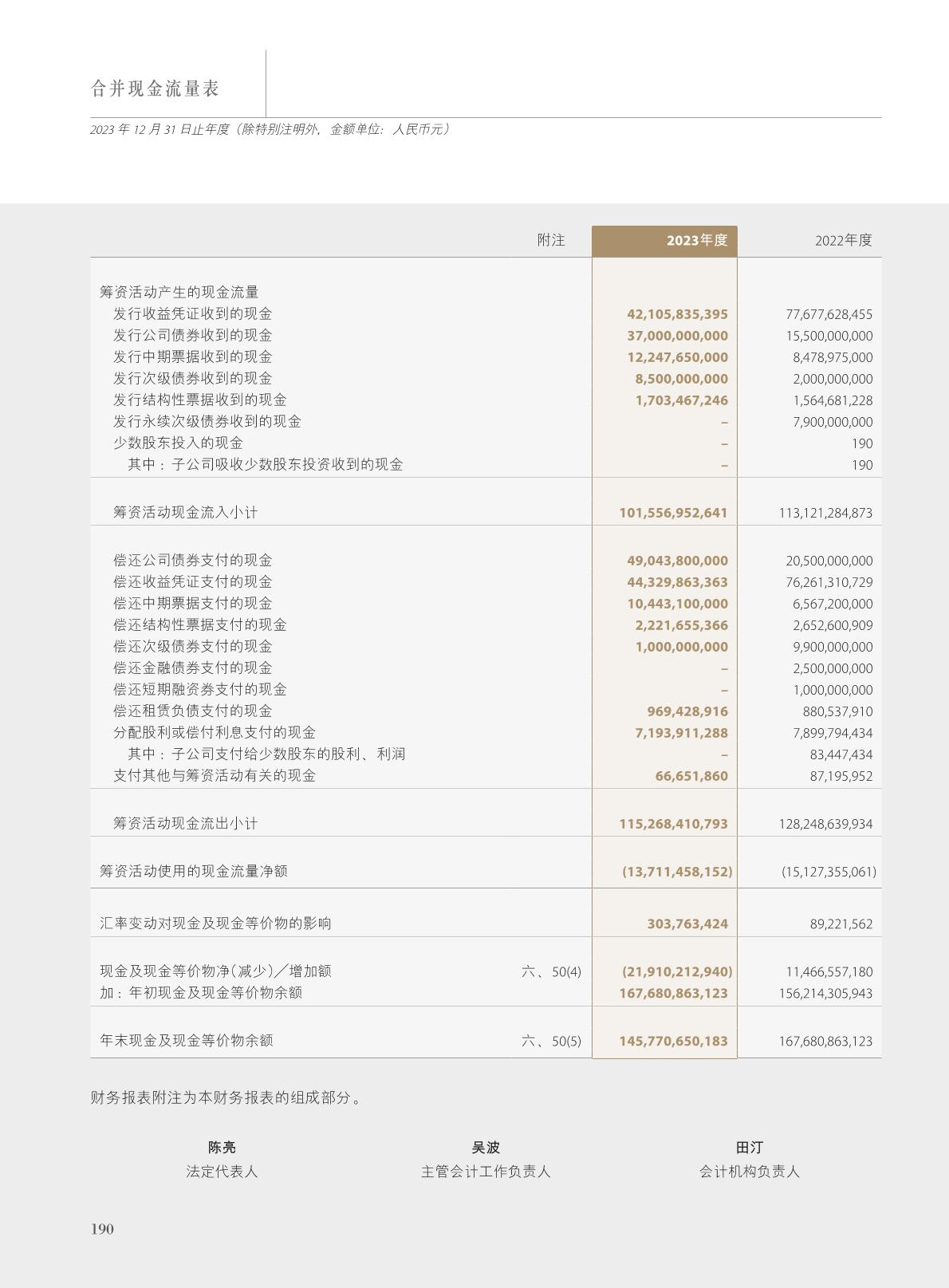Select the 汇率变动对现金及现金等价物的影响 row label
This screenshot has height=1288, width=949.
point(215,924)
